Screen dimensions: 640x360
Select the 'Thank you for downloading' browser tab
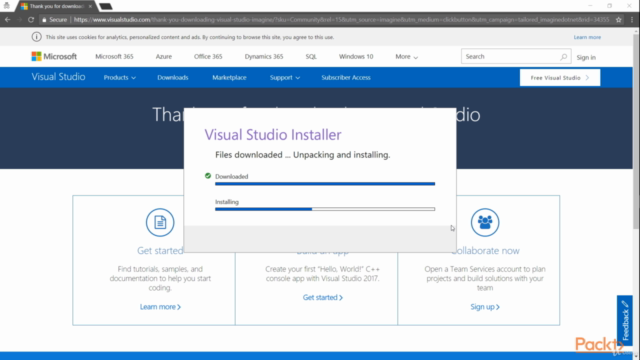pos(56,6)
